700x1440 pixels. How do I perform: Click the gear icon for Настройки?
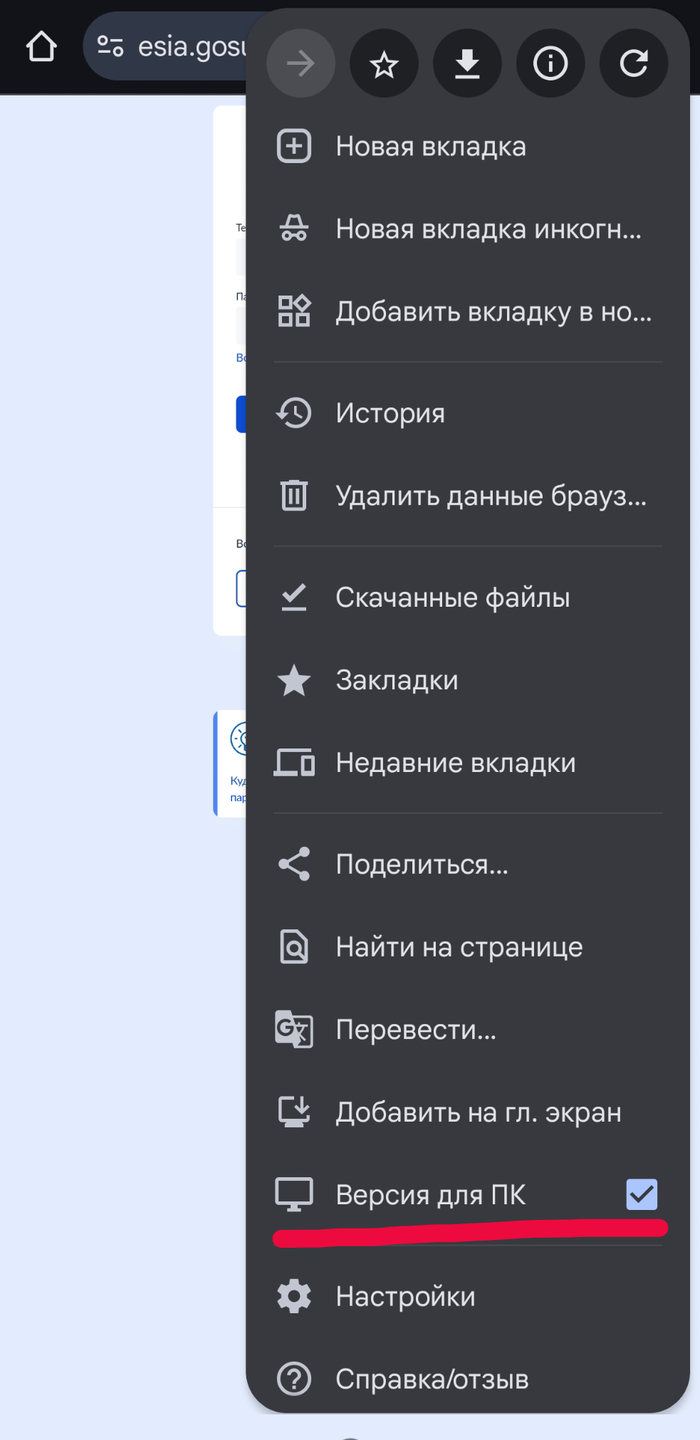click(294, 1297)
